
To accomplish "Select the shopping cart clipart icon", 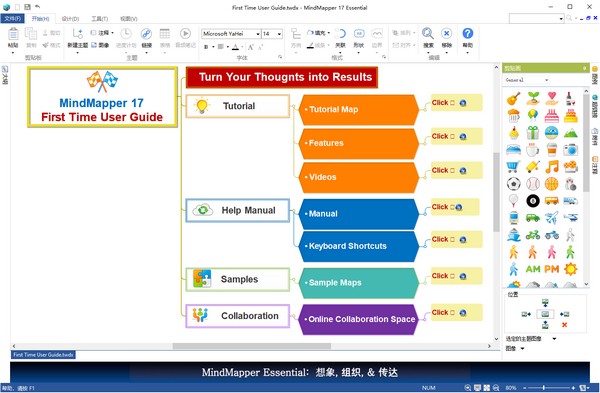I will click(514, 167).
